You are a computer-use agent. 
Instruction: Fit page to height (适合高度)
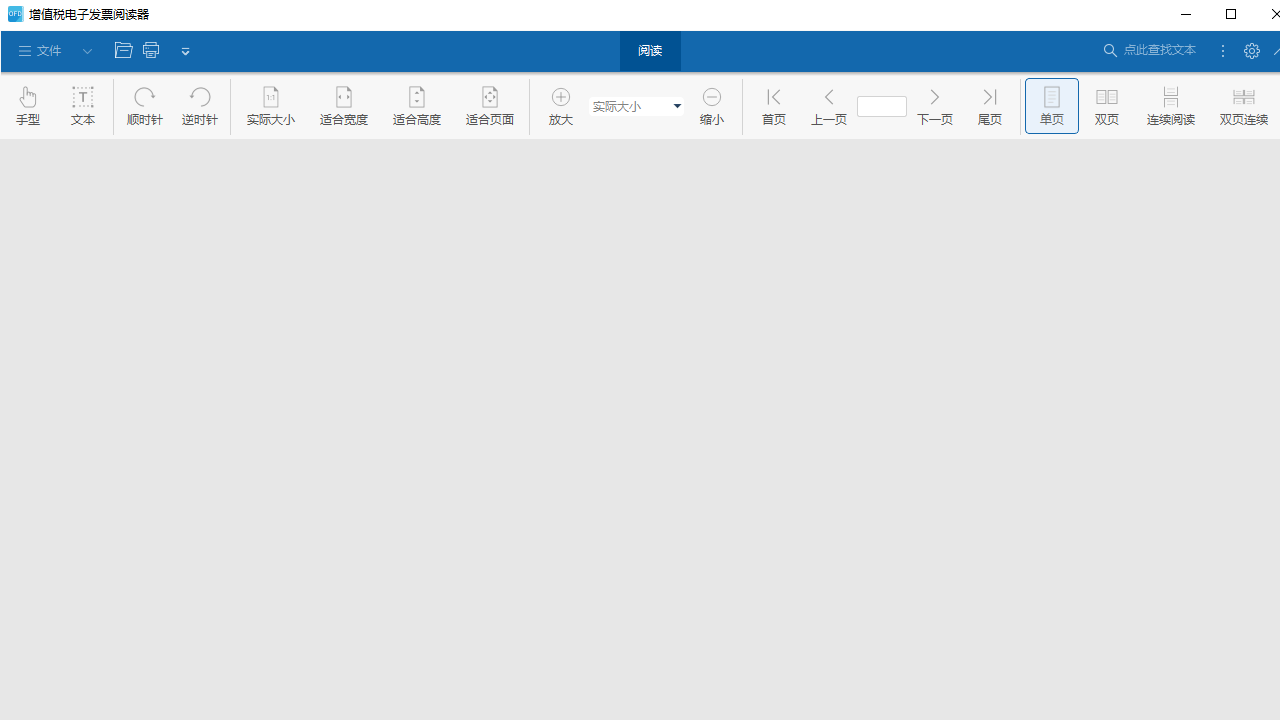[417, 106]
